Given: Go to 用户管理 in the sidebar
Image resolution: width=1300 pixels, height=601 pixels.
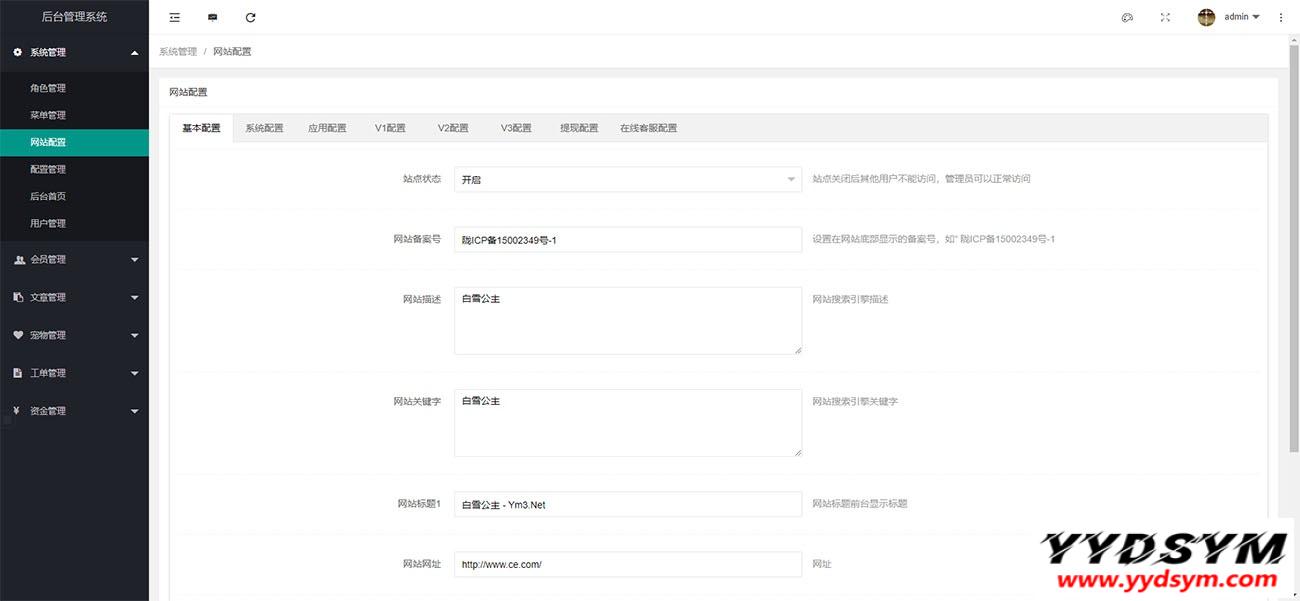Looking at the screenshot, I should (48, 223).
